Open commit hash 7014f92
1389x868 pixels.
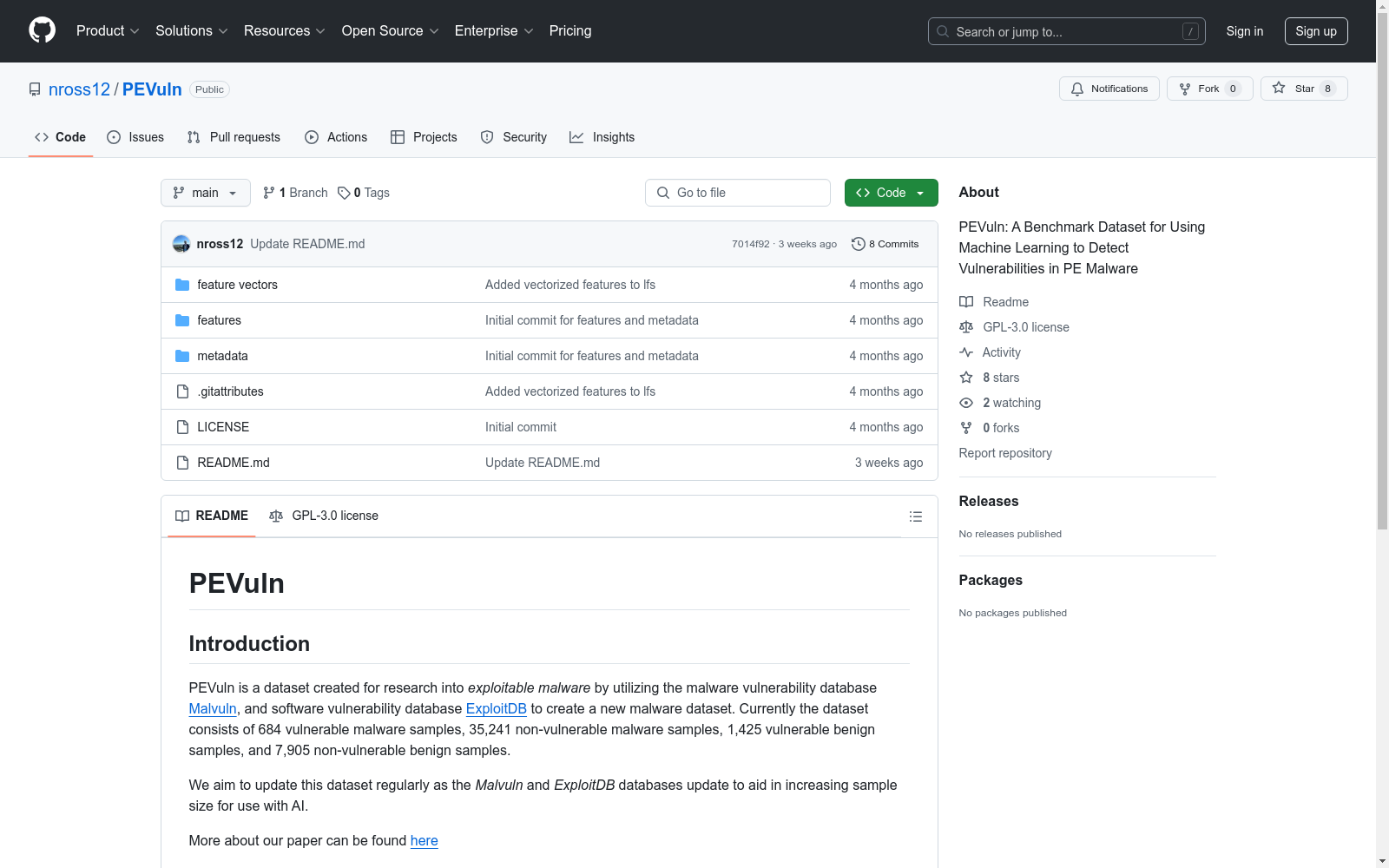click(x=751, y=244)
